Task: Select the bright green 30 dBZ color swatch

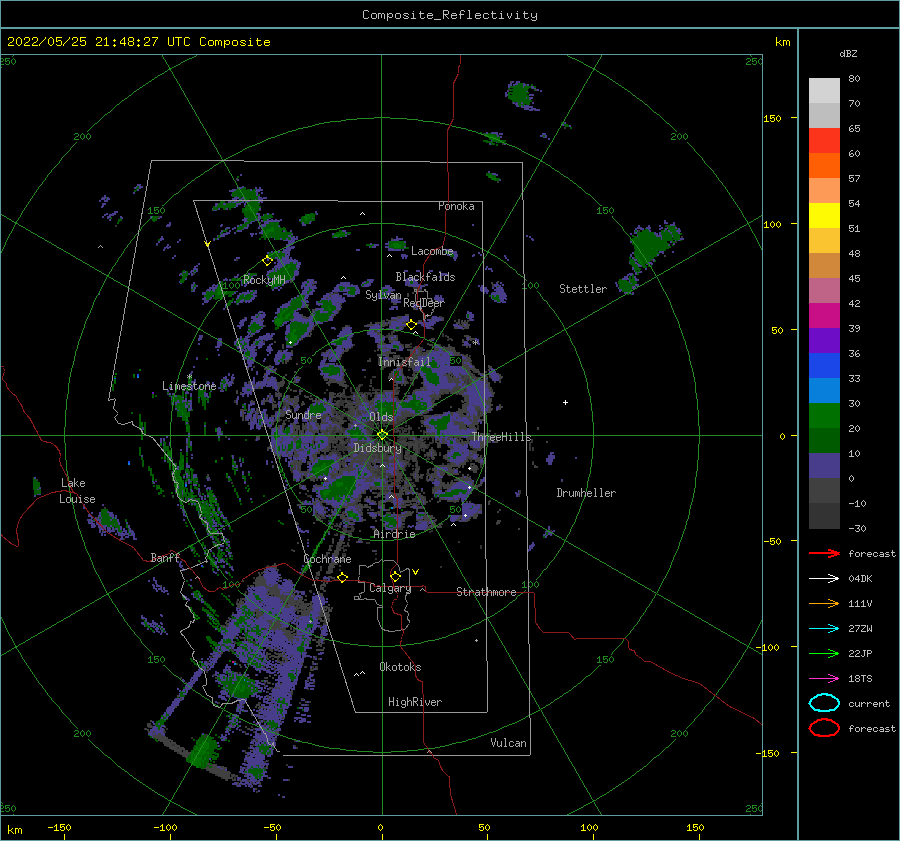Action: [824, 416]
